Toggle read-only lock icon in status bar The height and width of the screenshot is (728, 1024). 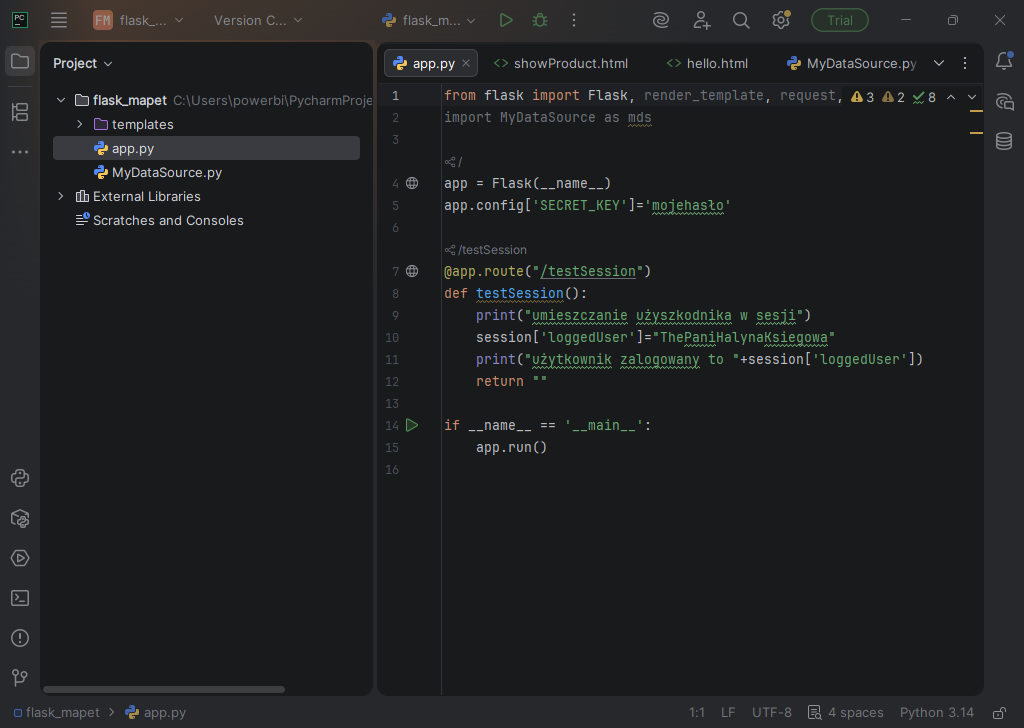[999, 712]
